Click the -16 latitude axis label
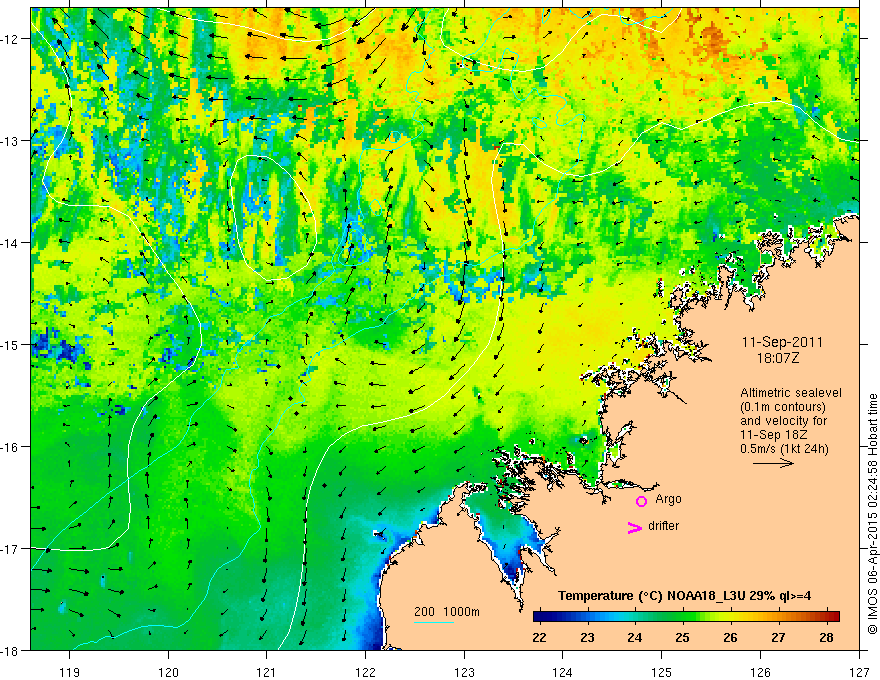Screen dimensions: 880x680 [x=11, y=447]
